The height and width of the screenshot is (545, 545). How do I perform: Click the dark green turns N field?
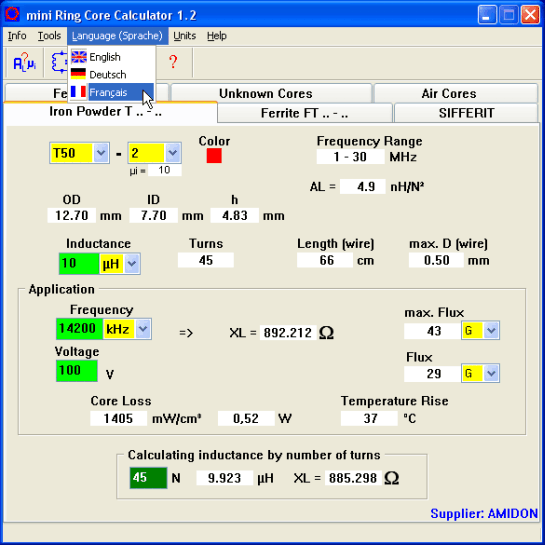click(x=148, y=478)
